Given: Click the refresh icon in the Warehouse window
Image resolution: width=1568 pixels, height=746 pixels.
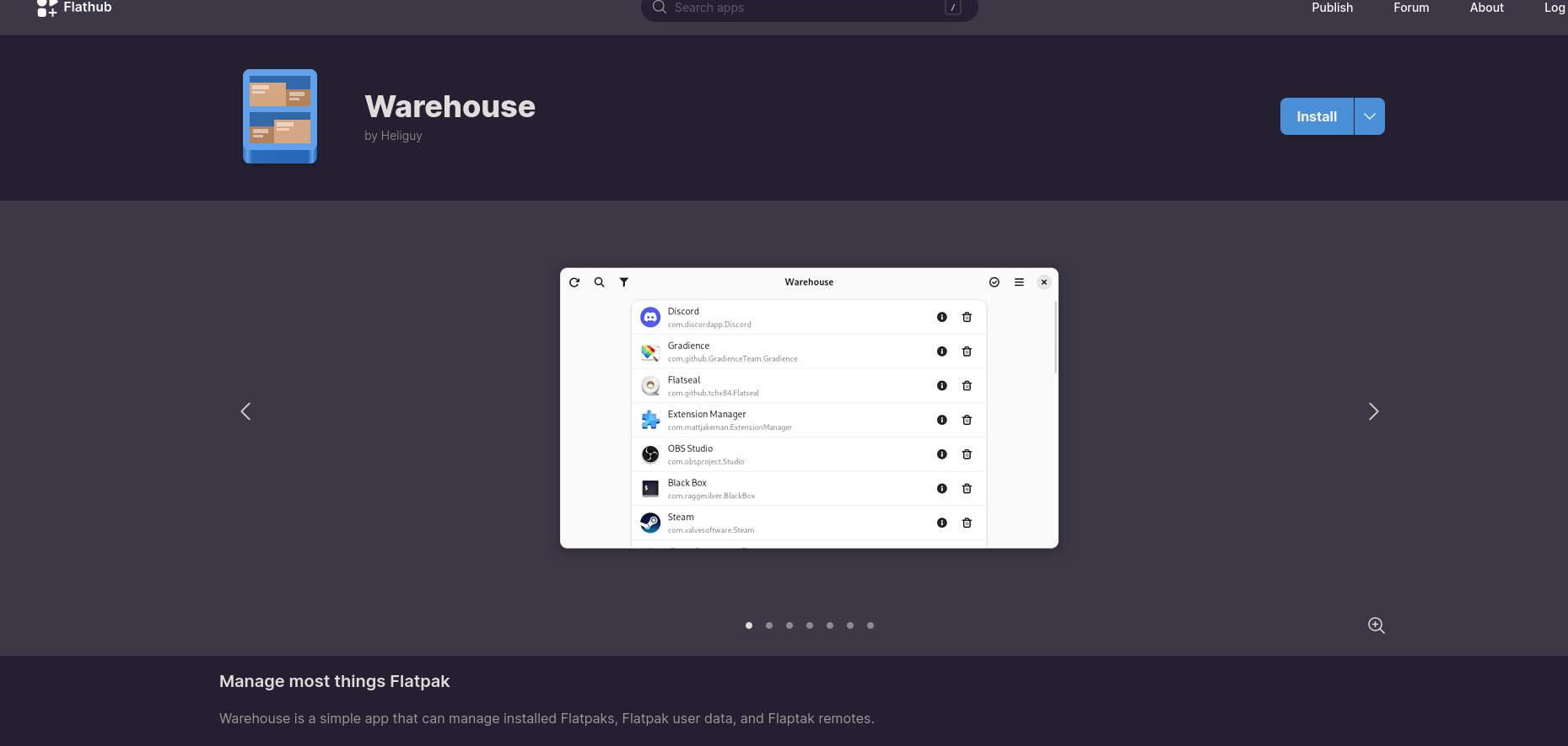Looking at the screenshot, I should click(x=574, y=282).
